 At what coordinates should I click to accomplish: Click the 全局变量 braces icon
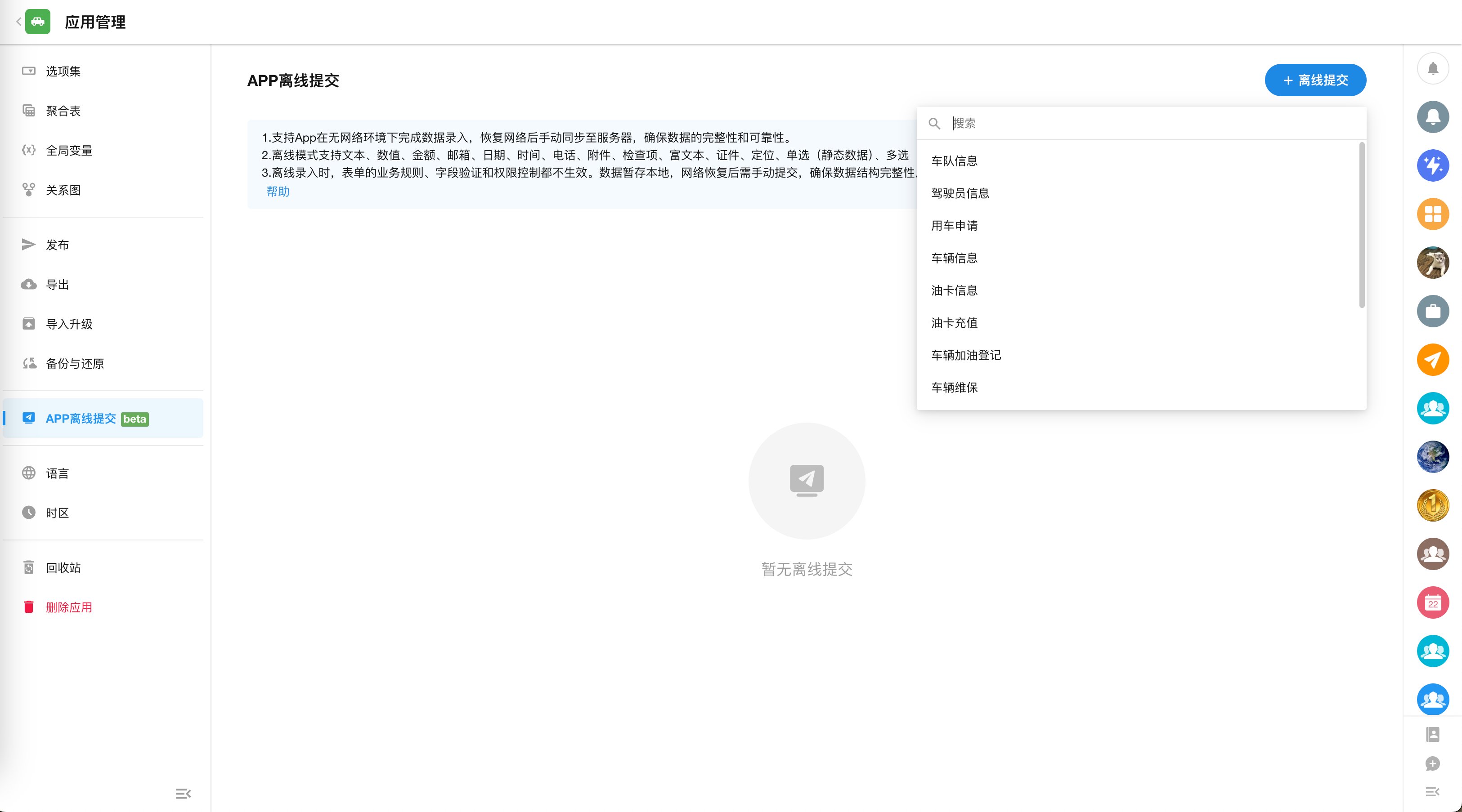point(28,150)
